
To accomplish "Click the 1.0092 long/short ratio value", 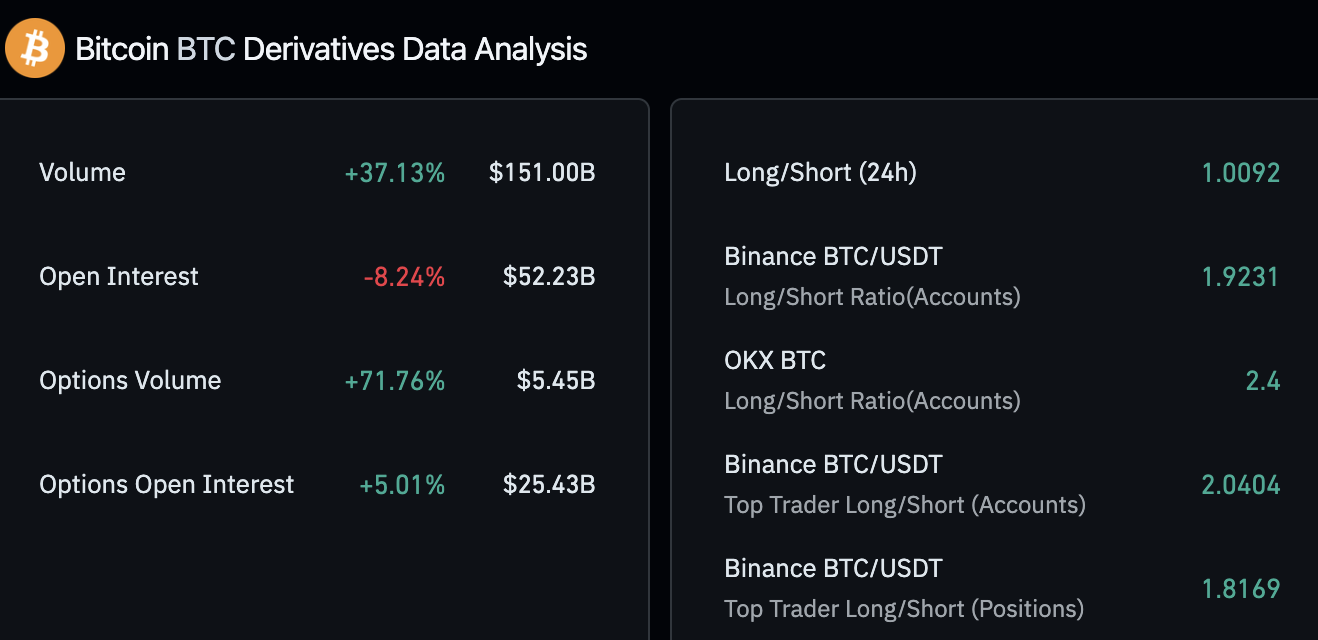I will [x=1240, y=172].
